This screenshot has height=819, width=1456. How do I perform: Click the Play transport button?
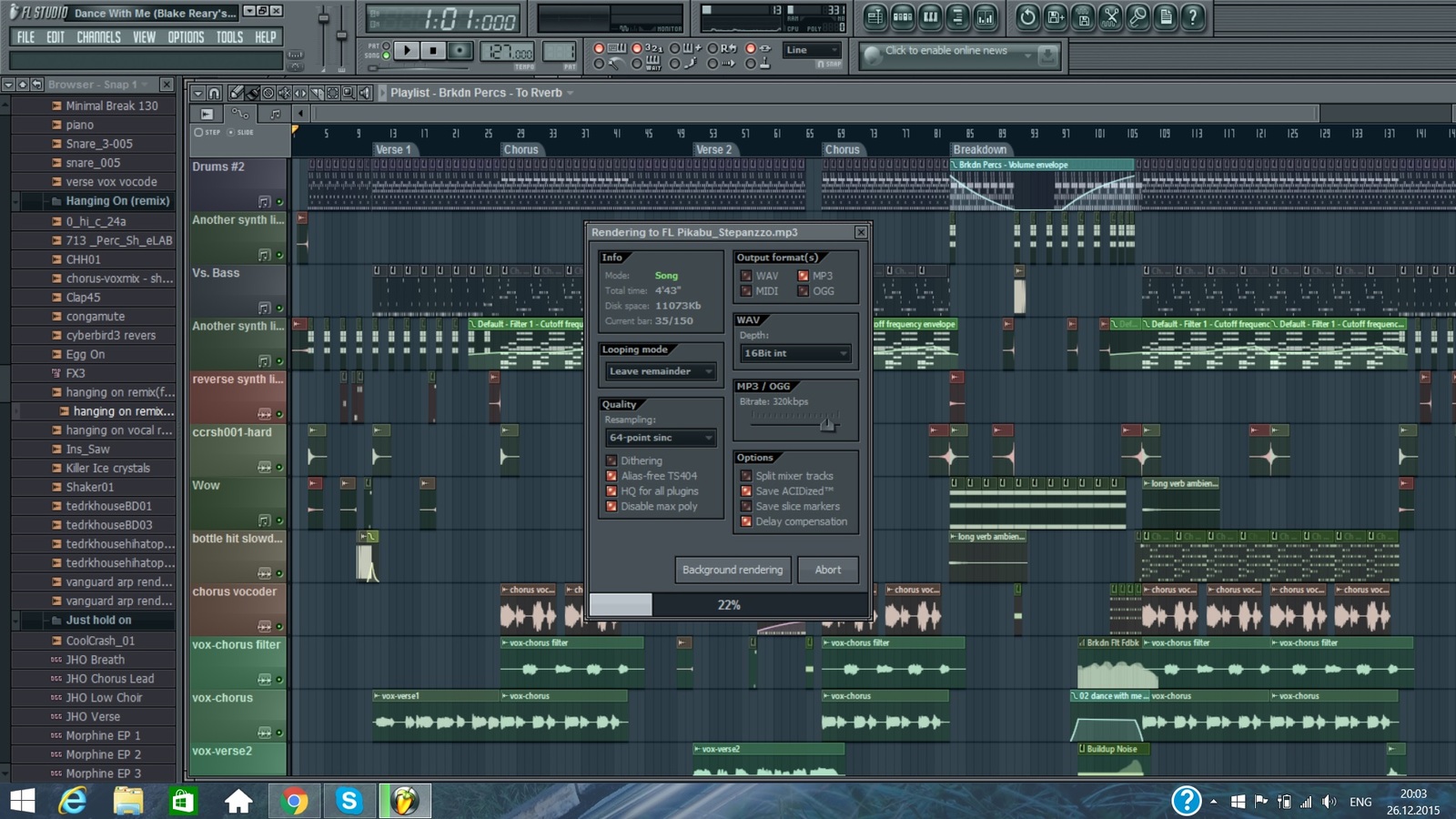click(407, 51)
